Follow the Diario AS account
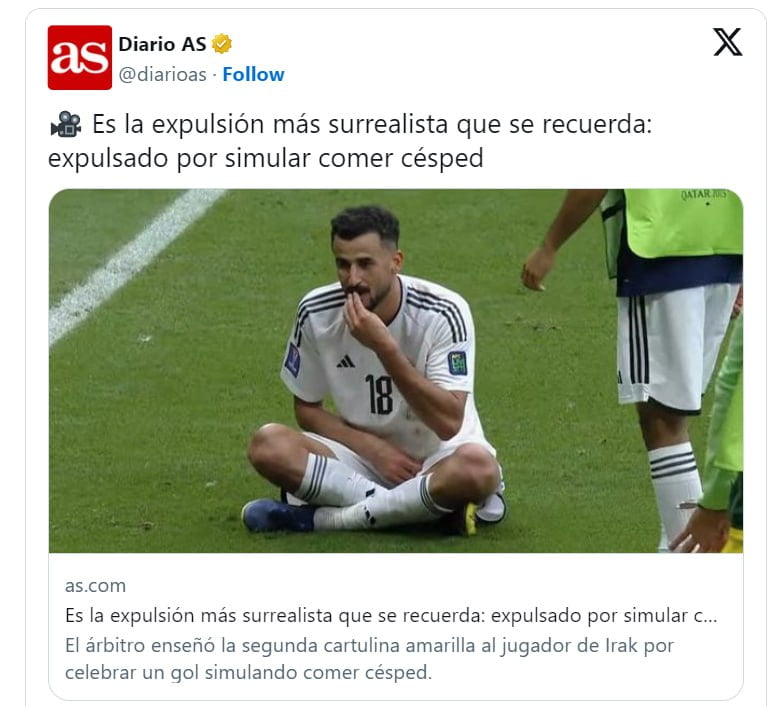Viewport: 776px width, 706px height. pos(253,74)
